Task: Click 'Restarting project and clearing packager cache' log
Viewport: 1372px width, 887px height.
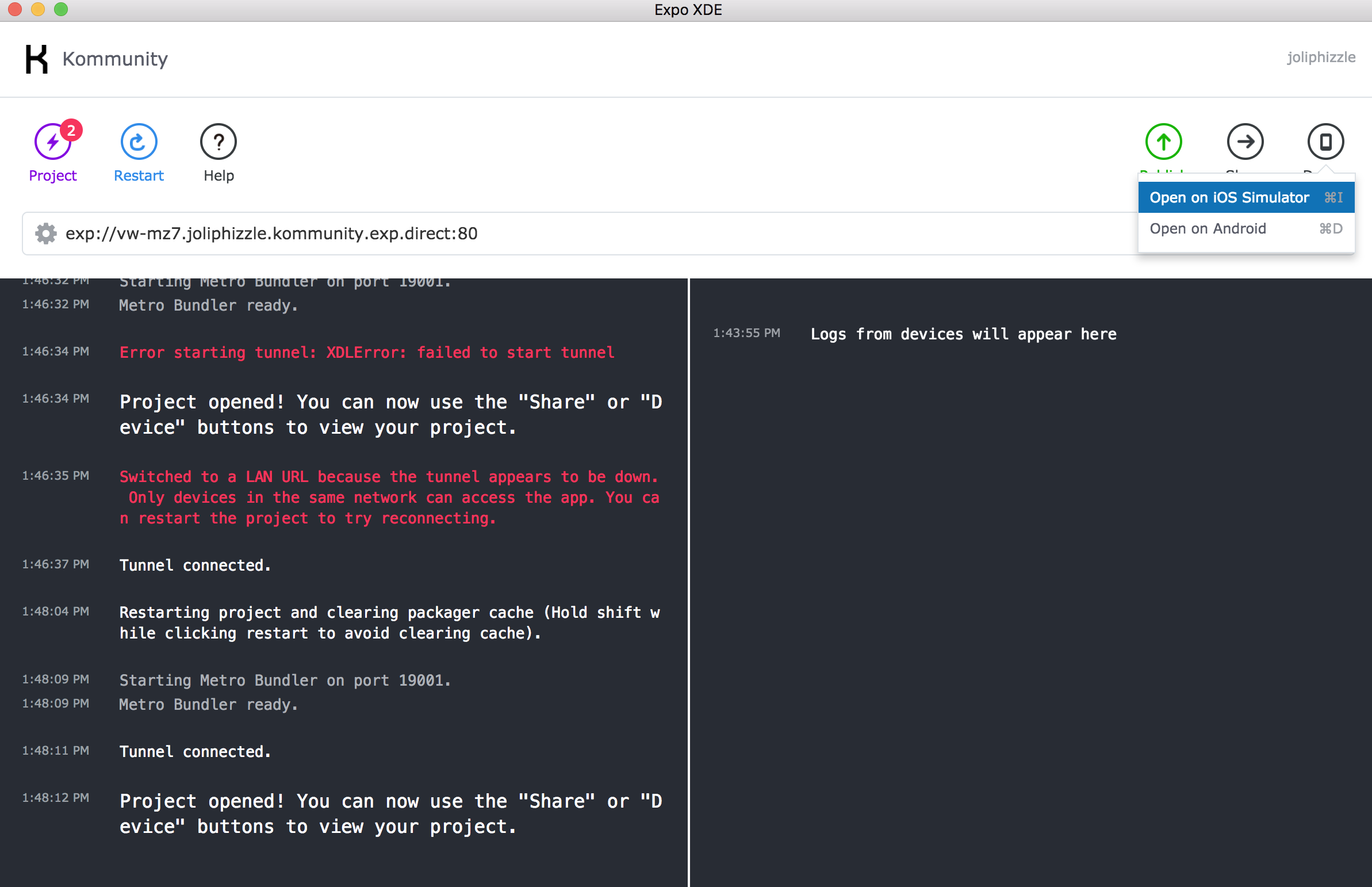Action: (x=389, y=622)
